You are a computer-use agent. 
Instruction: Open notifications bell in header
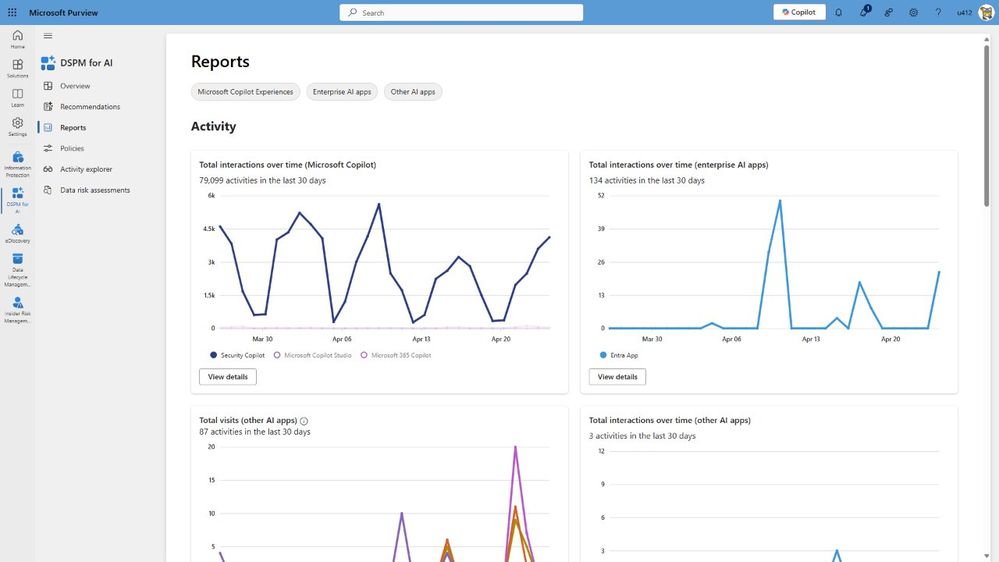pos(838,12)
